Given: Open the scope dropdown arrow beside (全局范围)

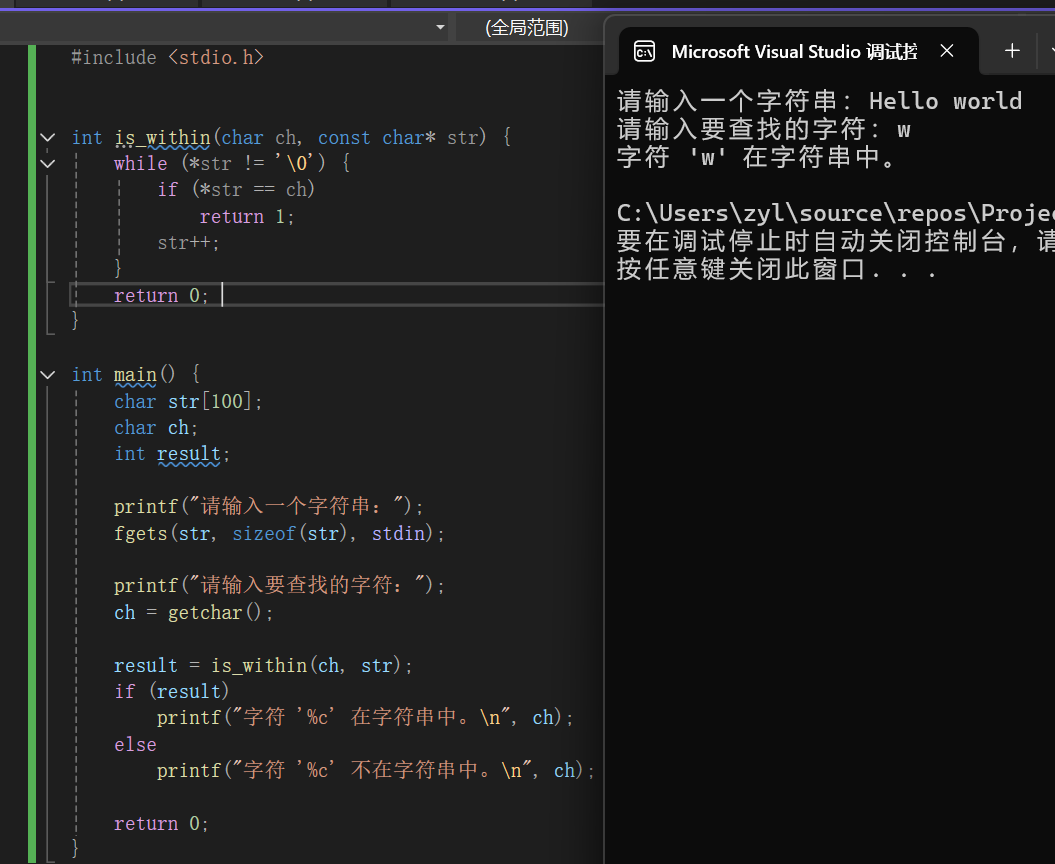Looking at the screenshot, I should [440, 28].
